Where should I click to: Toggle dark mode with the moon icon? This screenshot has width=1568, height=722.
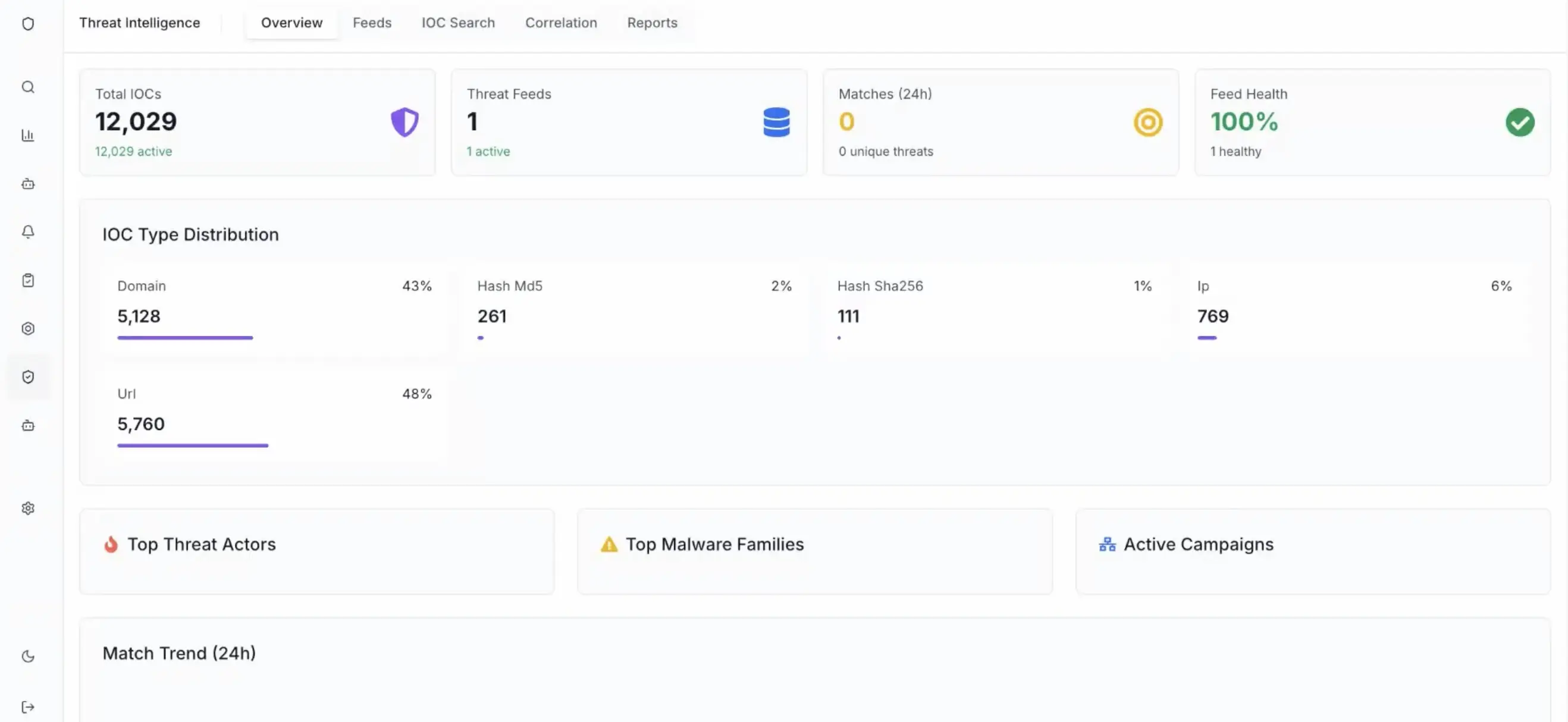click(x=28, y=656)
